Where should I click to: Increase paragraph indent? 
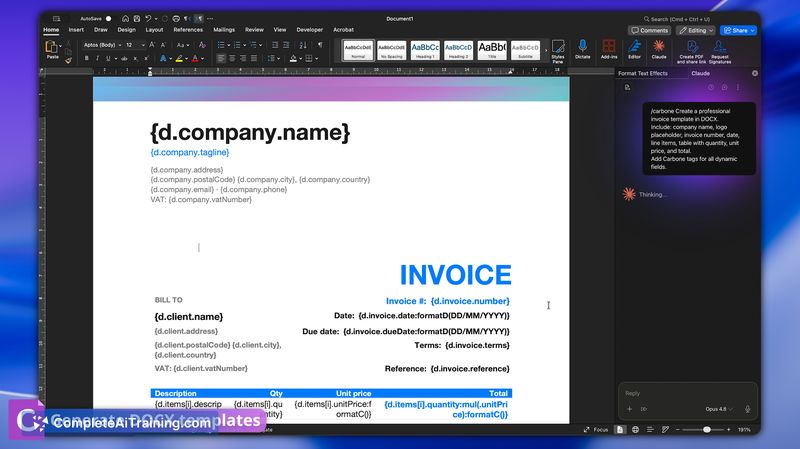click(x=286, y=45)
